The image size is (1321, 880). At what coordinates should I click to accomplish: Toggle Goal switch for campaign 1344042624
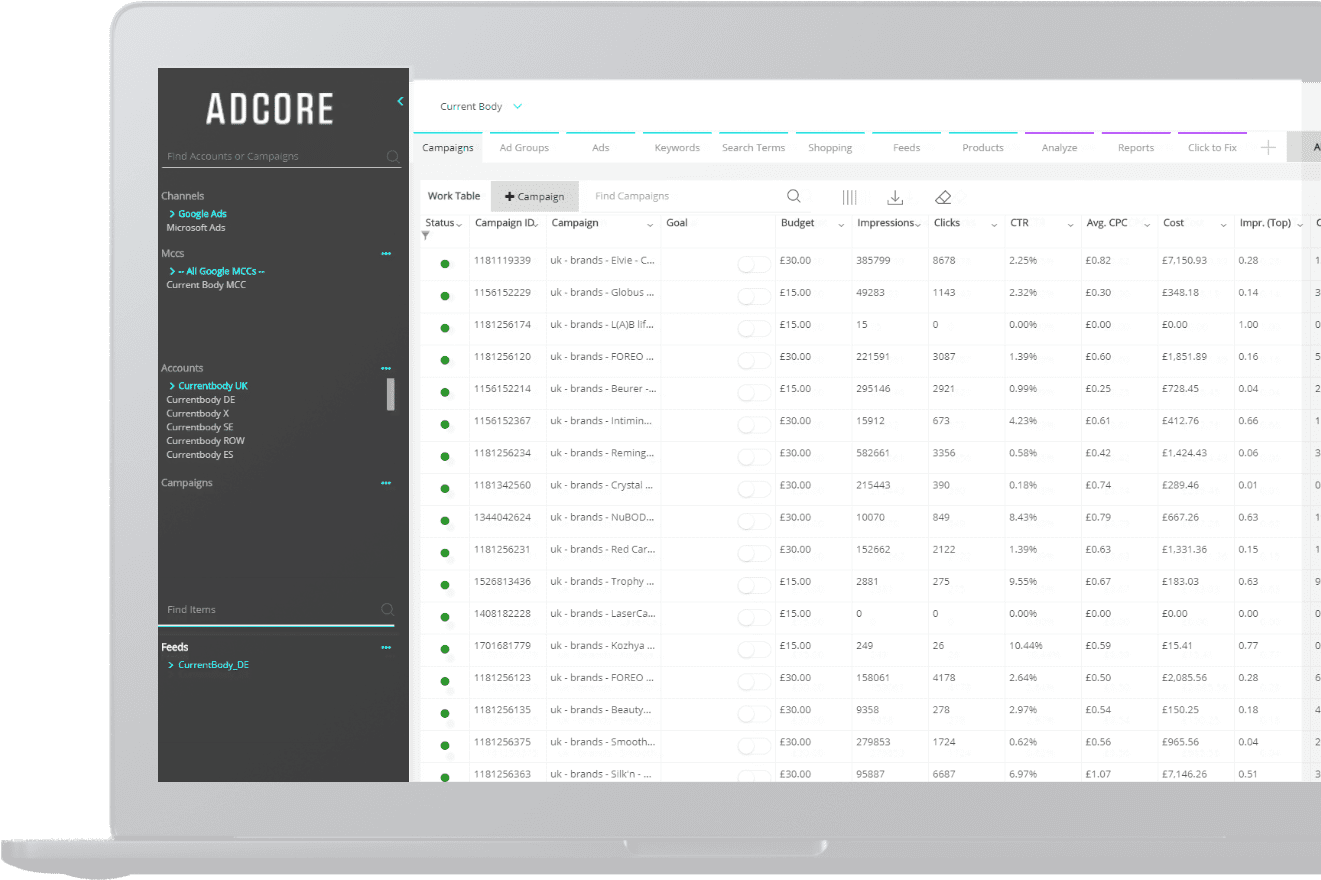754,521
